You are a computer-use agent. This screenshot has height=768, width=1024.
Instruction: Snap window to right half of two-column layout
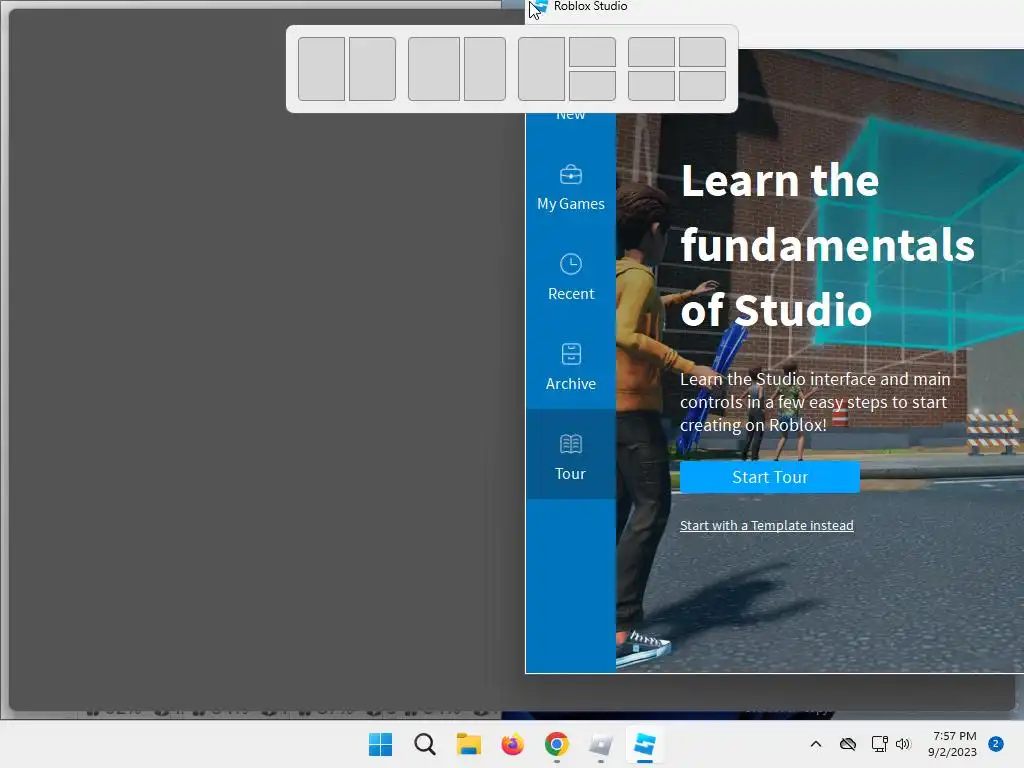372,69
